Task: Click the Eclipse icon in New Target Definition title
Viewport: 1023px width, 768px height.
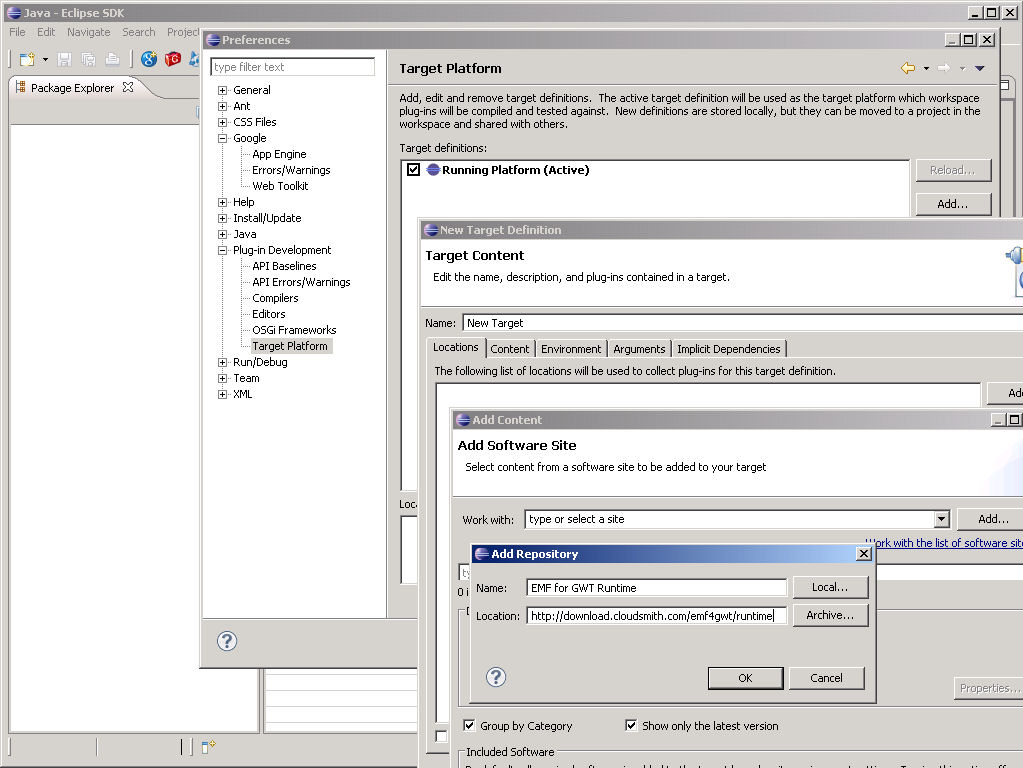Action: tap(431, 230)
